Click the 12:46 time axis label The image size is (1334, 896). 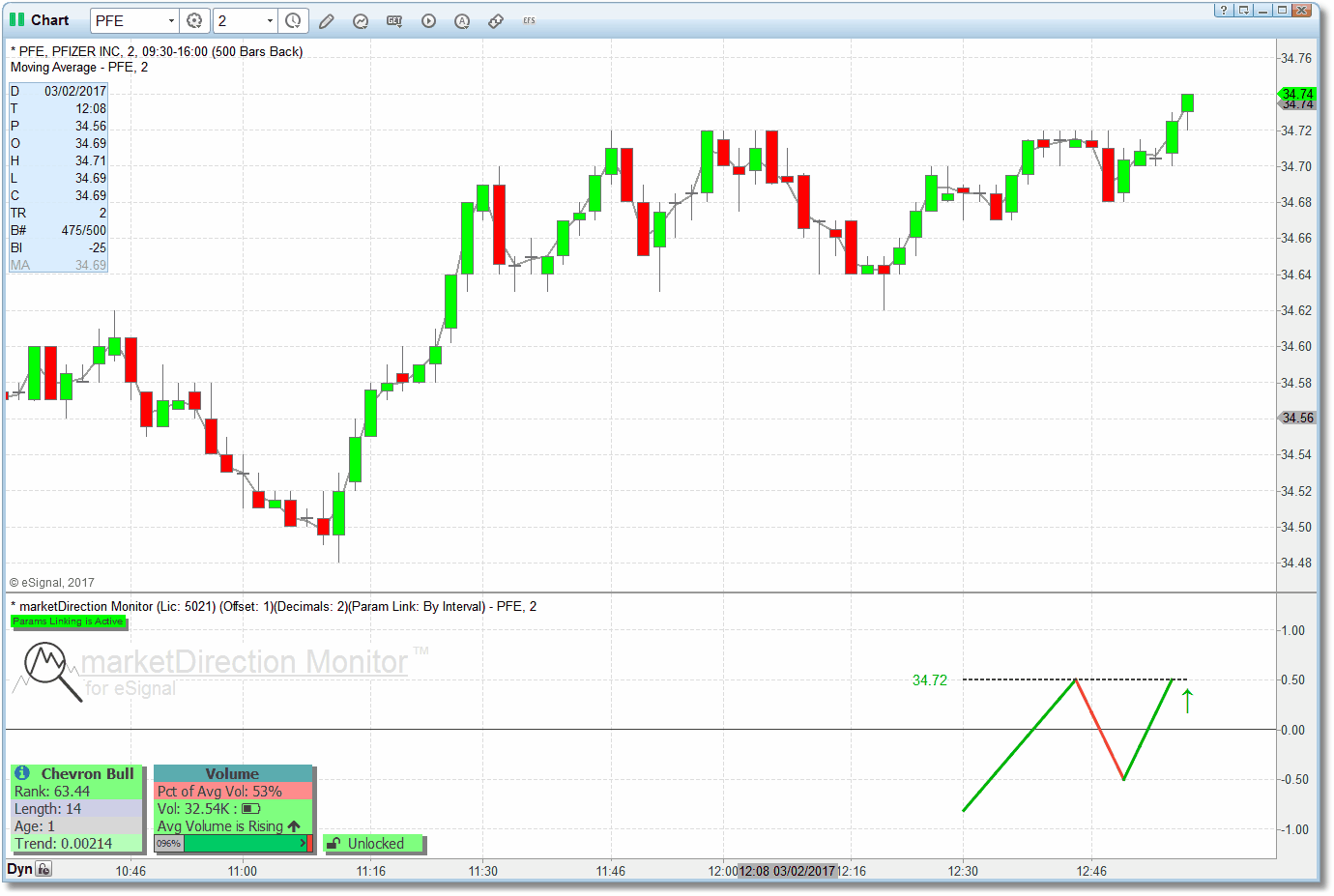coord(1091,871)
